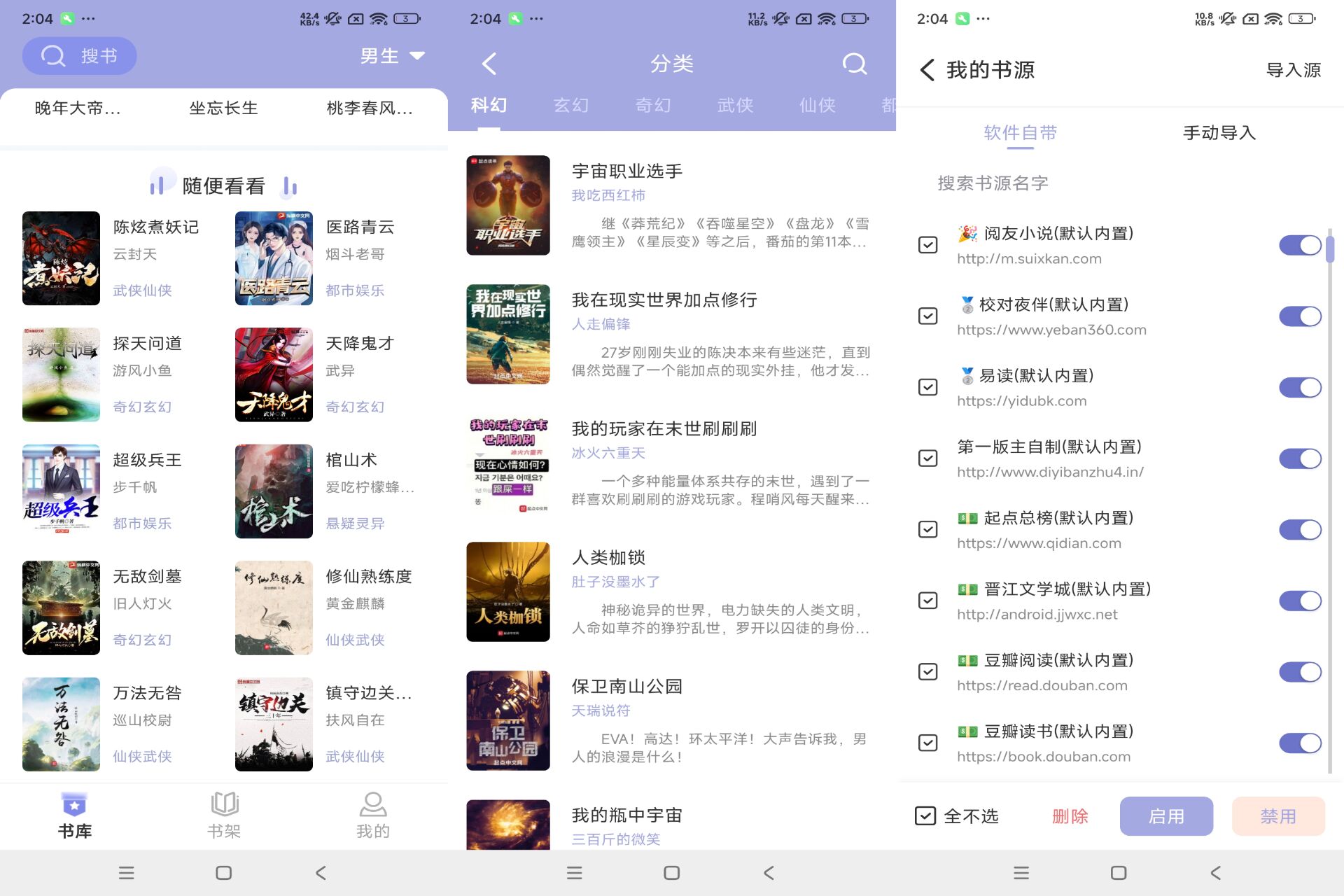Open the 男生 gender dropdown
The height and width of the screenshot is (896, 1344).
pyautogui.click(x=393, y=55)
